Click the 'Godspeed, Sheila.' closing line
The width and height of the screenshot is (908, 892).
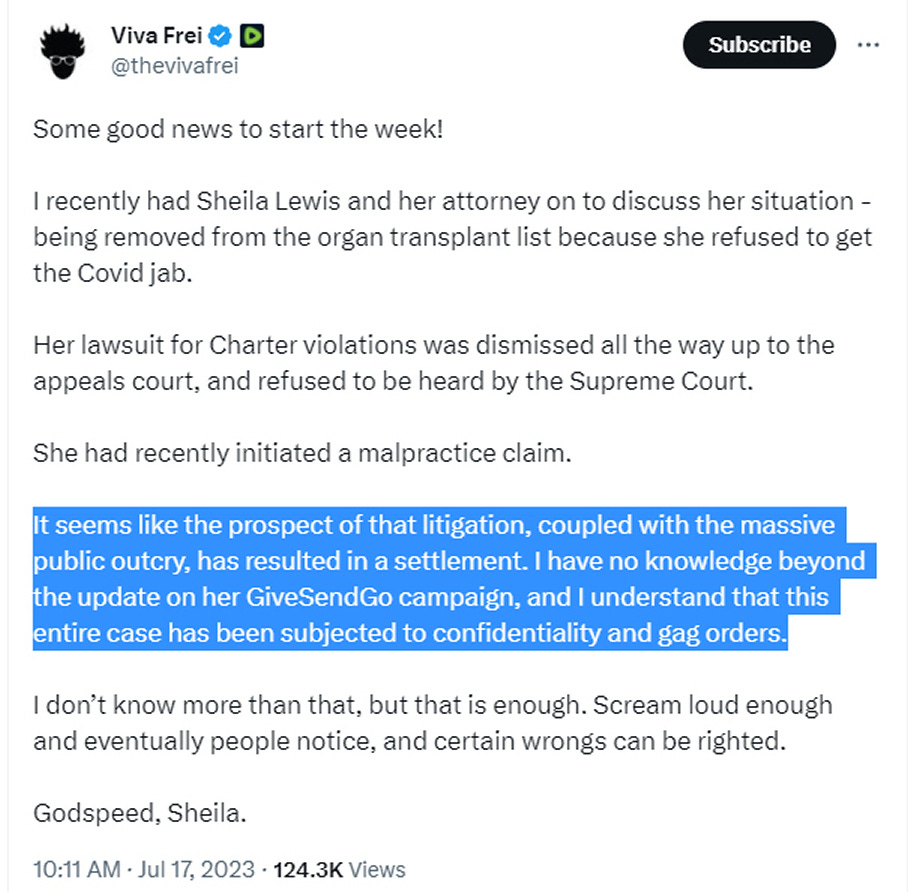click(140, 813)
